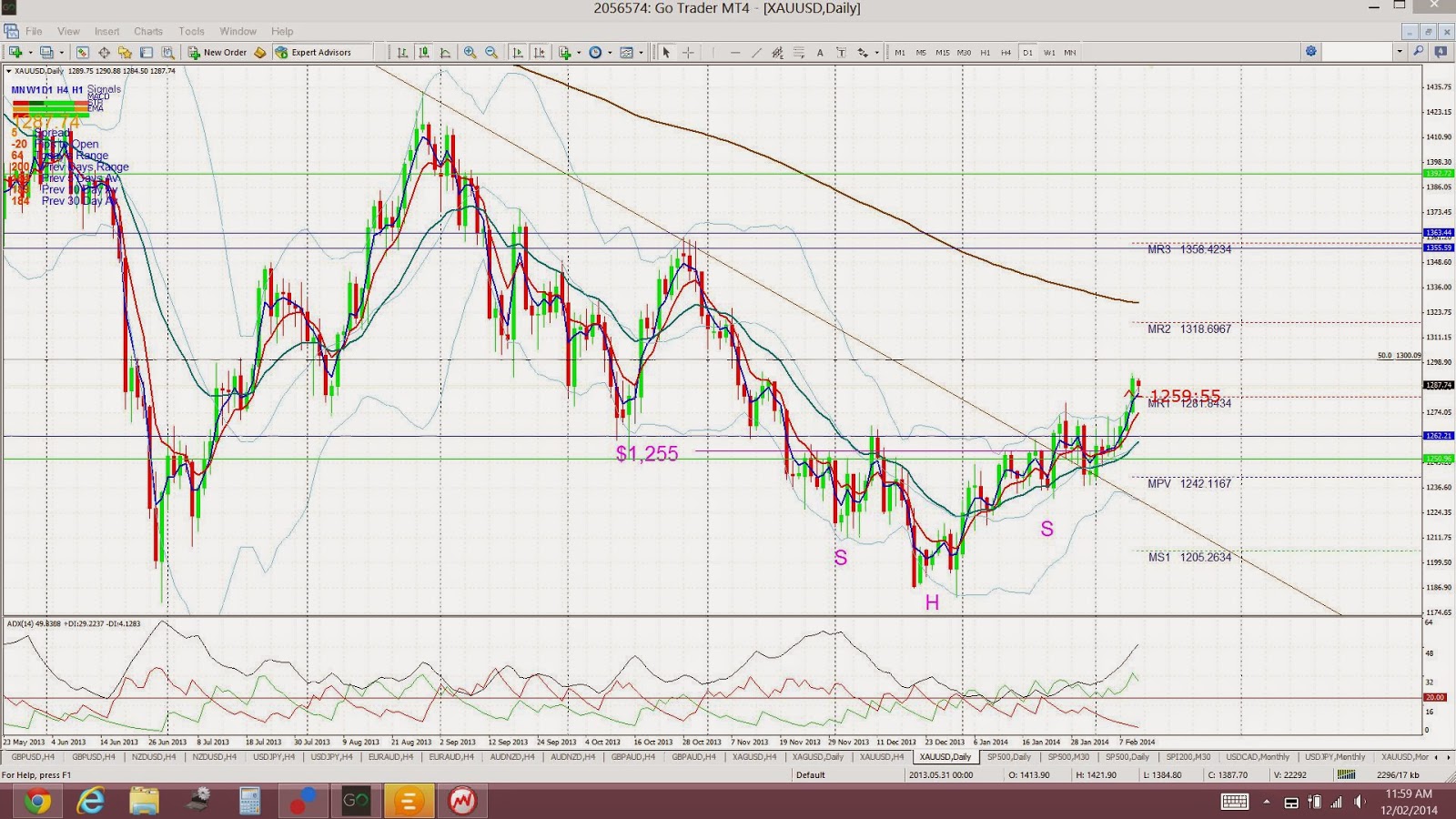Open the File menu

click(34, 31)
